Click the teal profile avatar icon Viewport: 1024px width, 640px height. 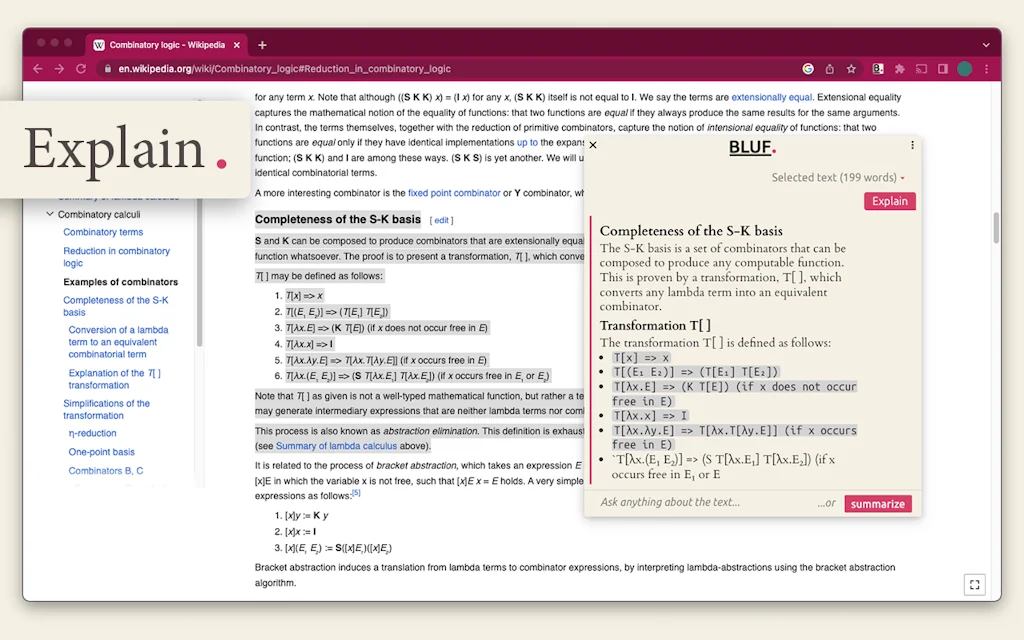pyautogui.click(x=964, y=69)
